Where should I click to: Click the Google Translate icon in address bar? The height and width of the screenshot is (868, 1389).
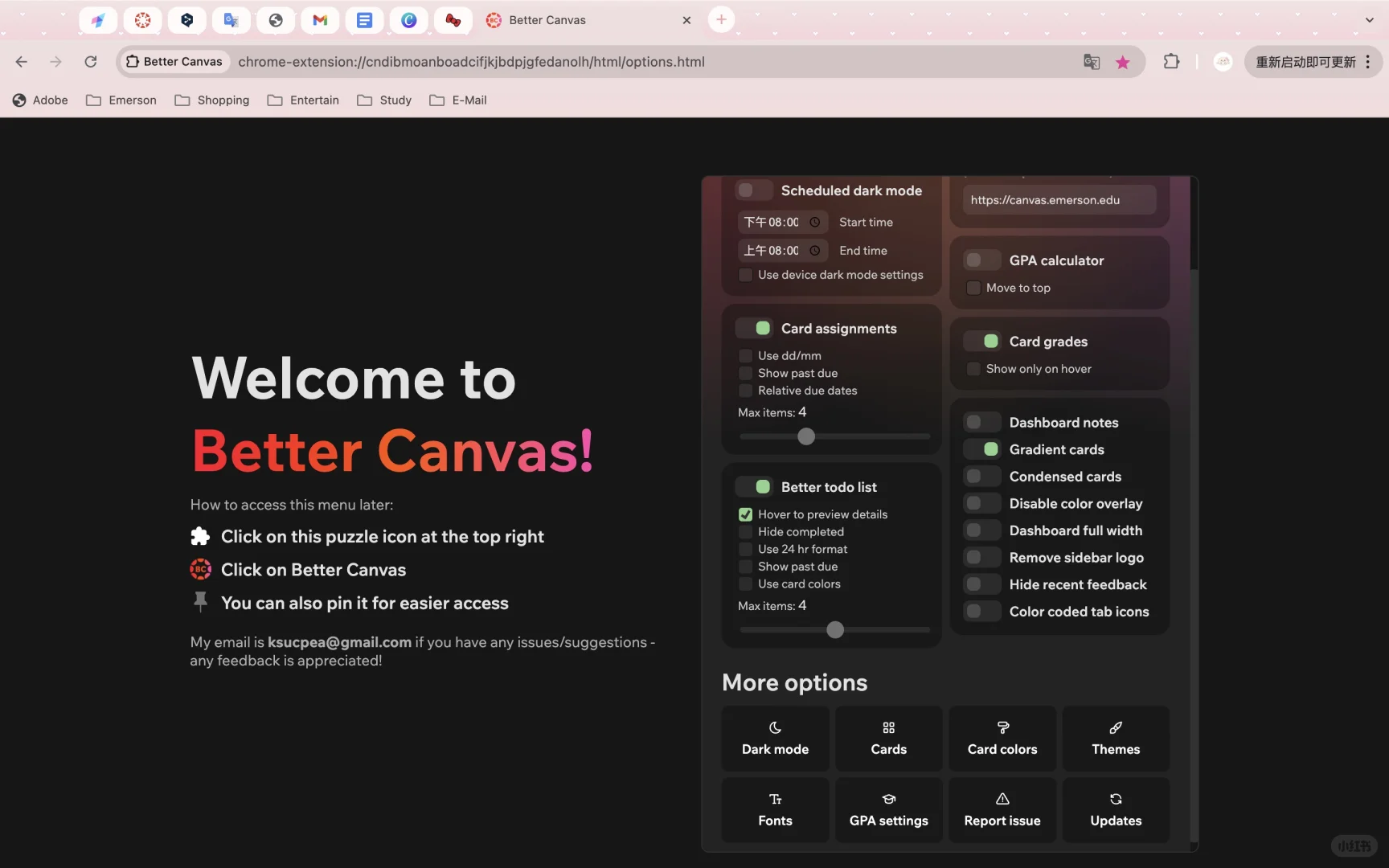pyautogui.click(x=1091, y=62)
